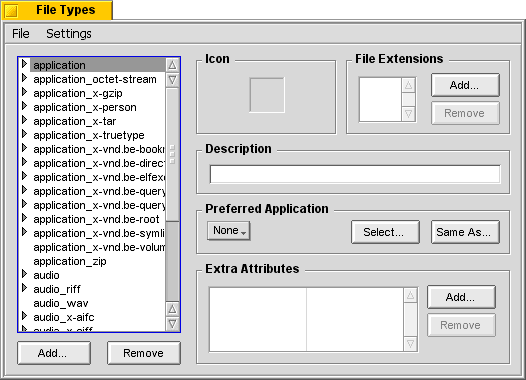526x380 pixels.
Task: Click Add button below type list
Action: [54, 353]
